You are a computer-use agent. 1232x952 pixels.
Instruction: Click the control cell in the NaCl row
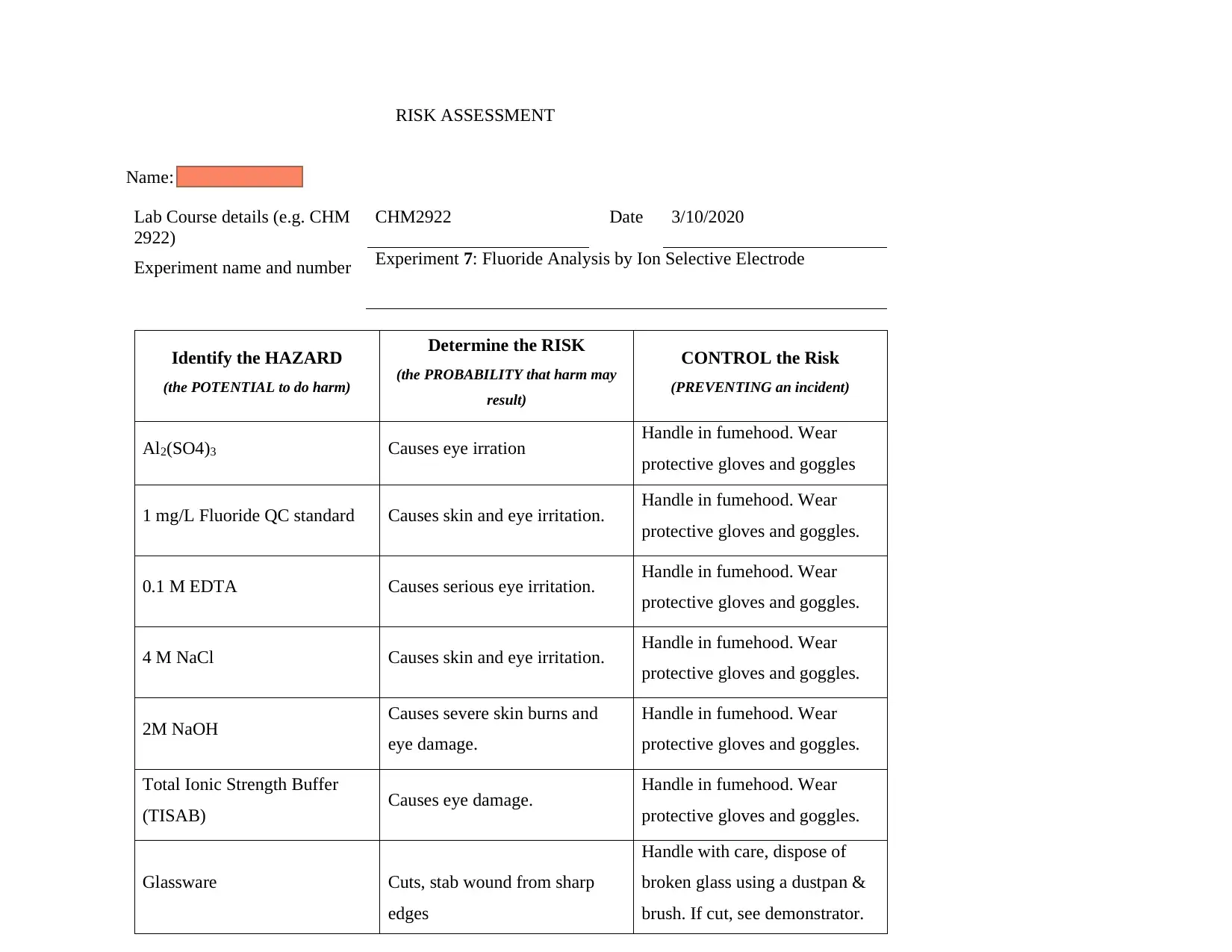point(760,662)
